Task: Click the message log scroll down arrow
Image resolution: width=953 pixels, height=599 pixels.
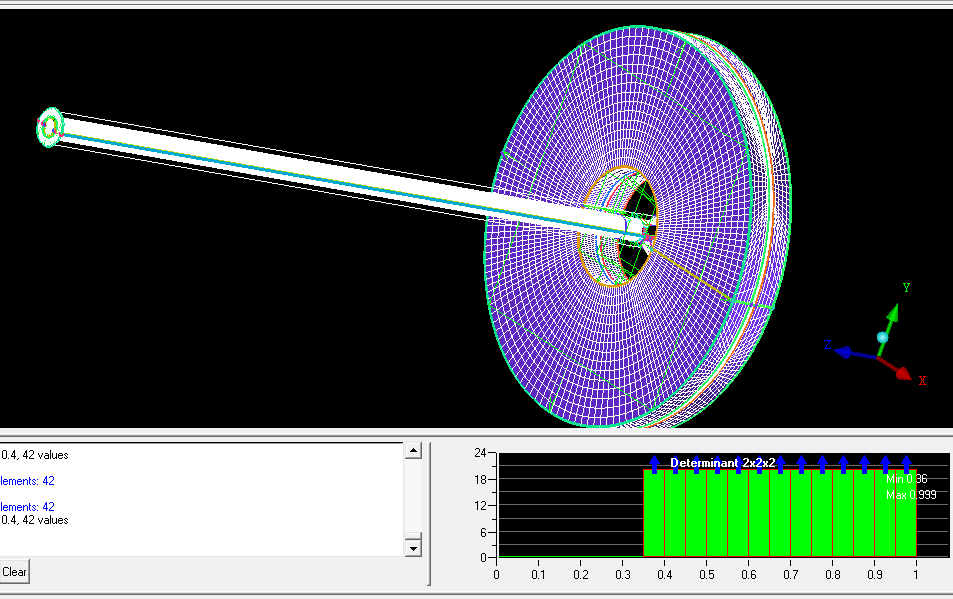Action: [x=412, y=548]
